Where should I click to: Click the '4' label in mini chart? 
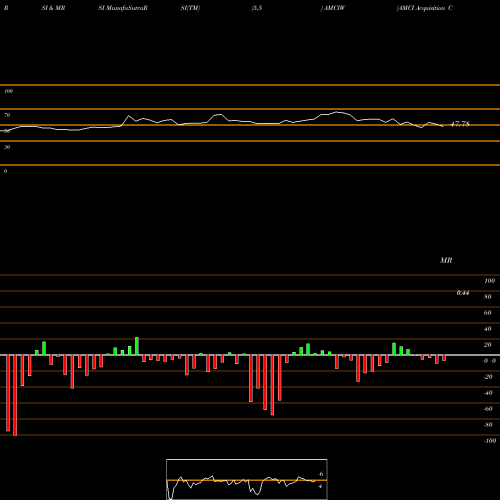click(x=320, y=486)
